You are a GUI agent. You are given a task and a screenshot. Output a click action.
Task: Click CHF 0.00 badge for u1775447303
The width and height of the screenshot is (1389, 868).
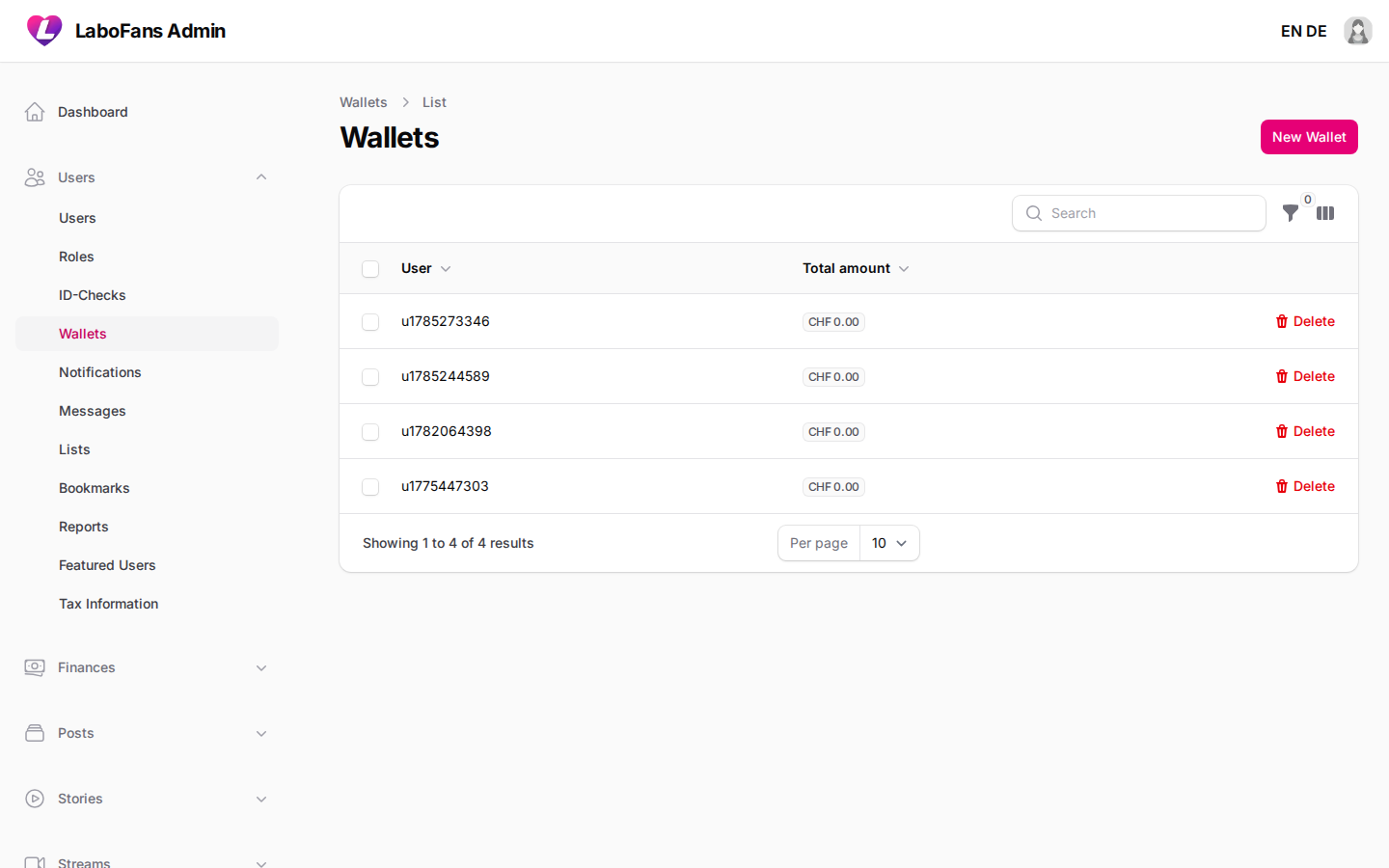833,487
